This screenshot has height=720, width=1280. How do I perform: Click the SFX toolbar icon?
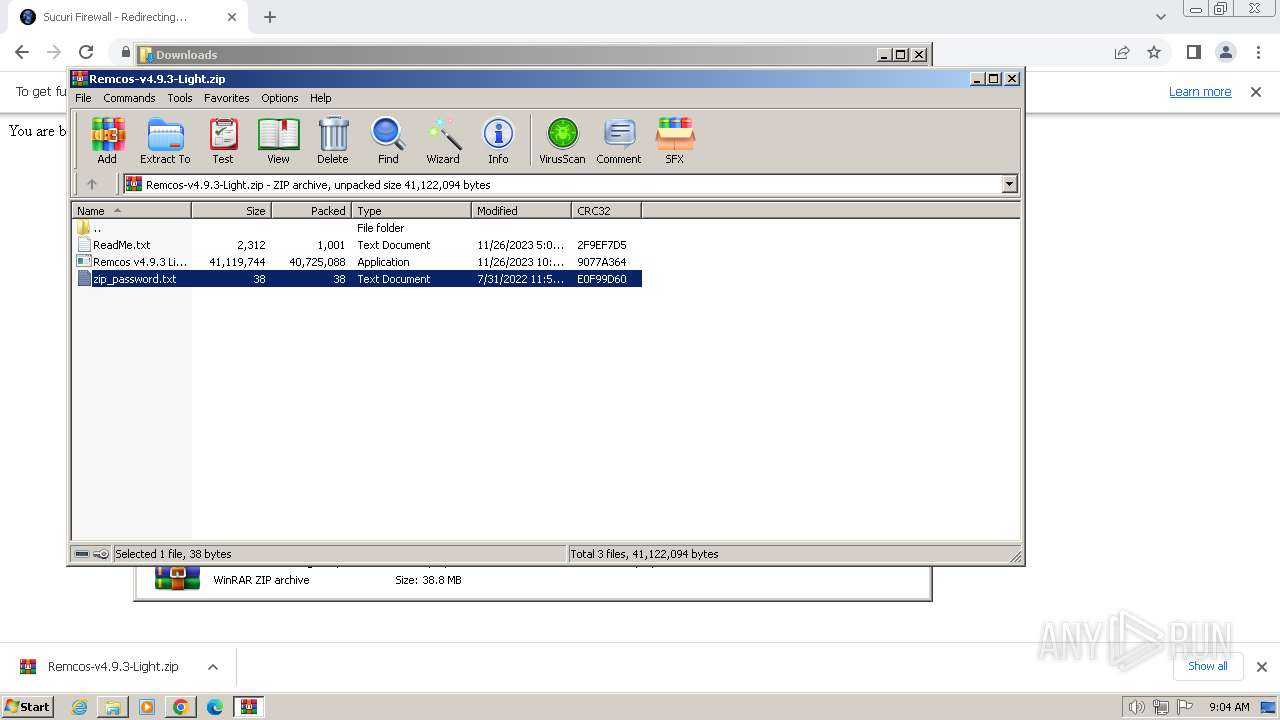point(675,140)
